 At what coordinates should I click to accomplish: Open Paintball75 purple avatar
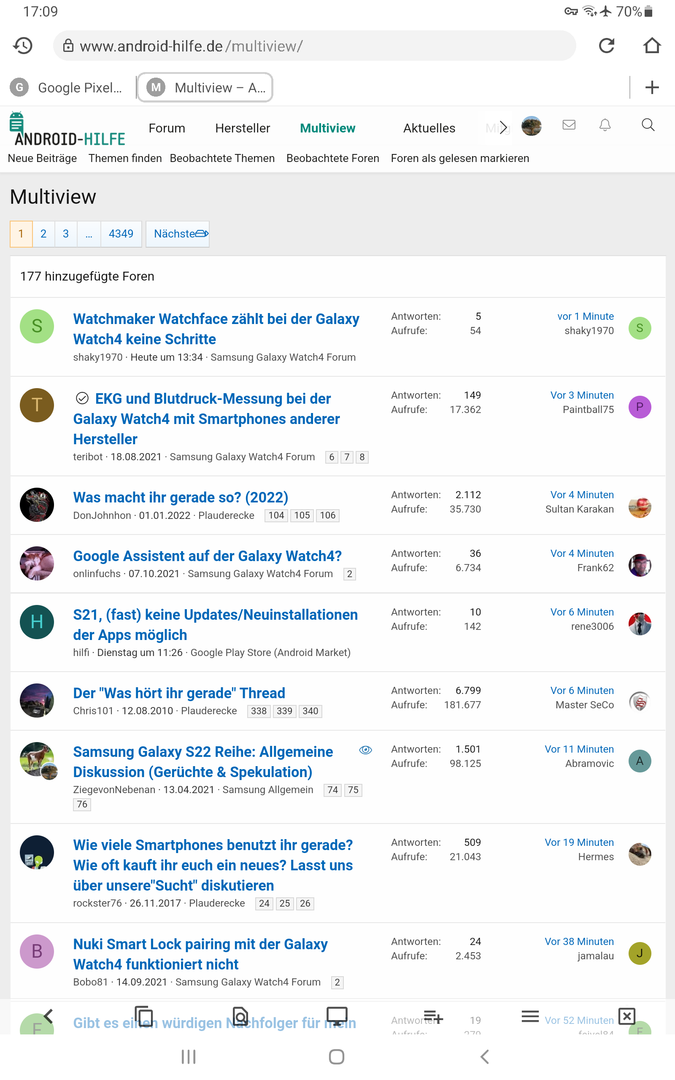640,406
